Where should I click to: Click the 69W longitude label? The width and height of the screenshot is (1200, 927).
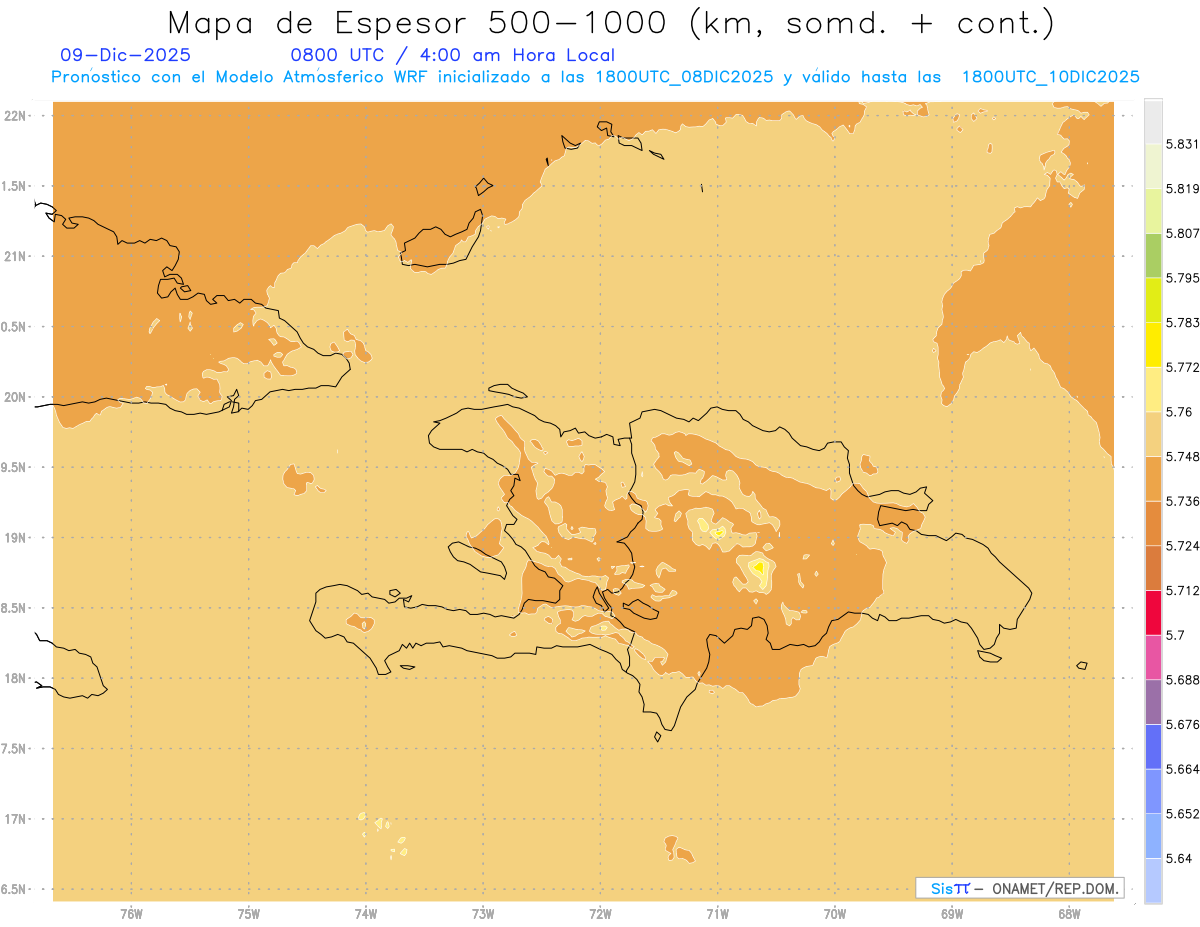952,913
